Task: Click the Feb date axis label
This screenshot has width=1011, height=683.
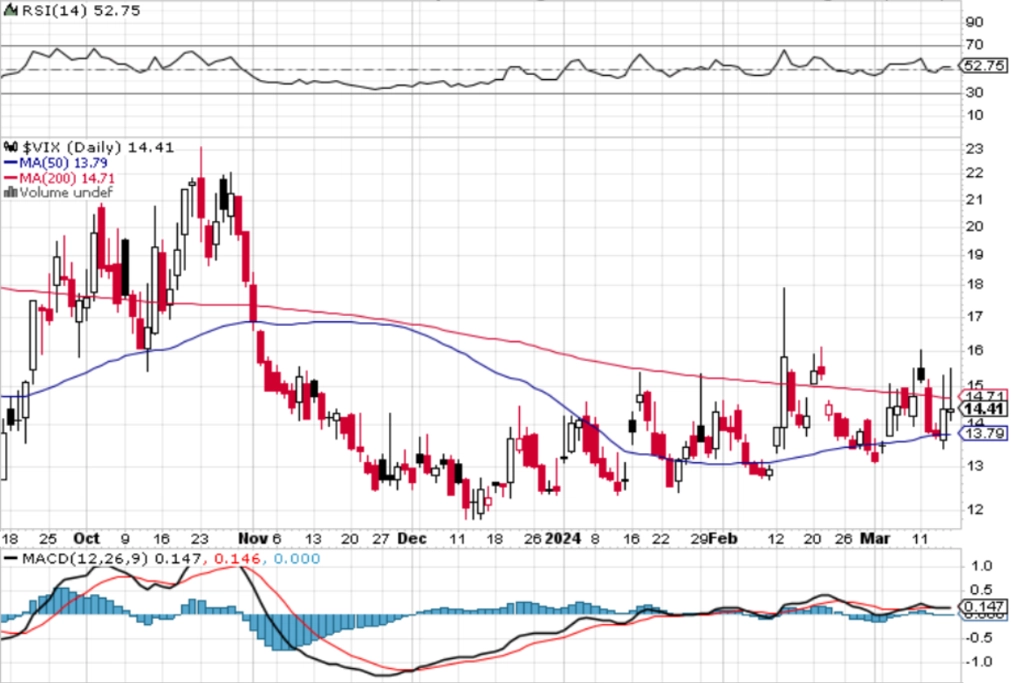Action: point(723,539)
